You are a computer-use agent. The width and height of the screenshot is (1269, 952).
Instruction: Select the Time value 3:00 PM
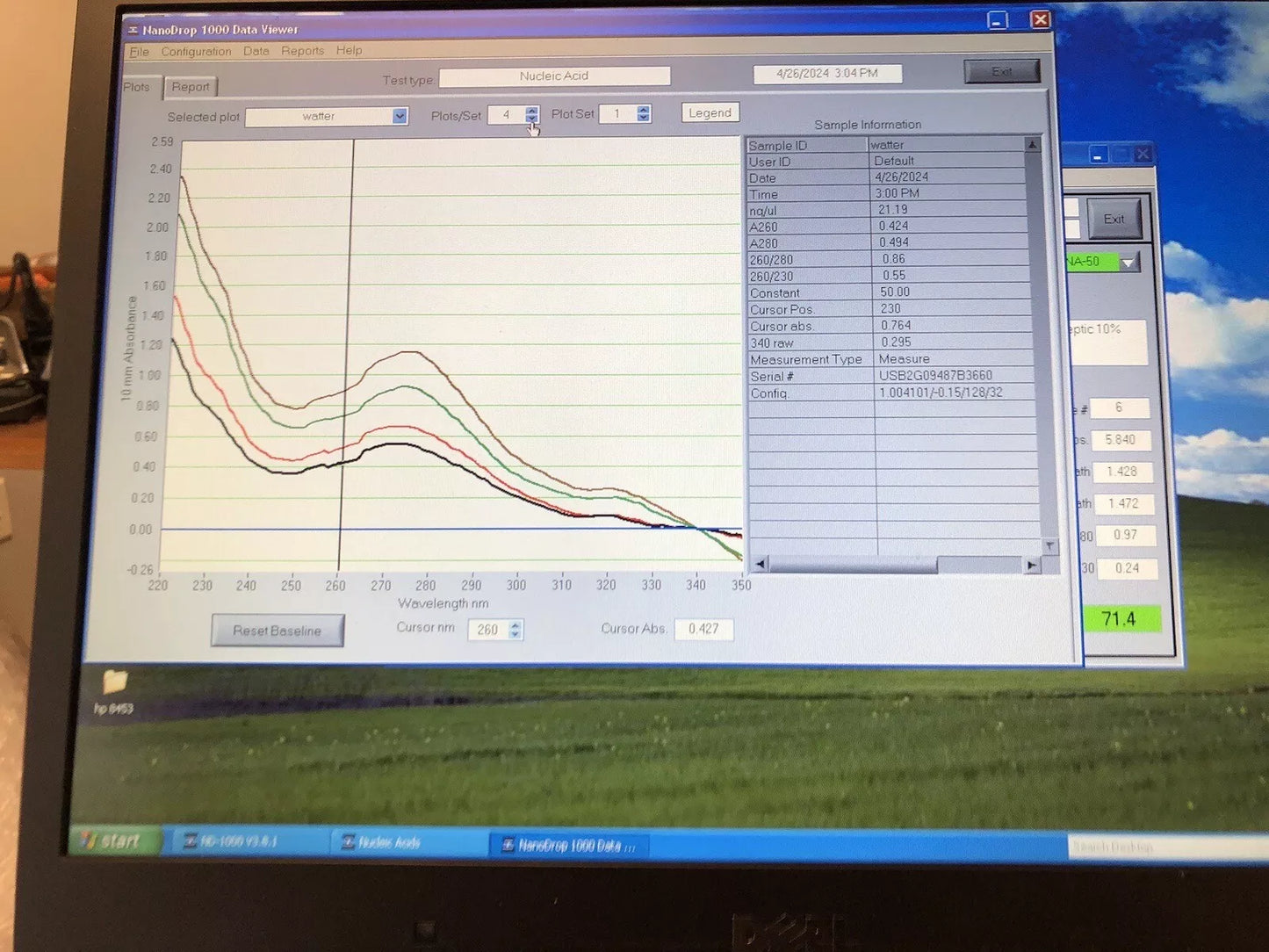coord(948,193)
